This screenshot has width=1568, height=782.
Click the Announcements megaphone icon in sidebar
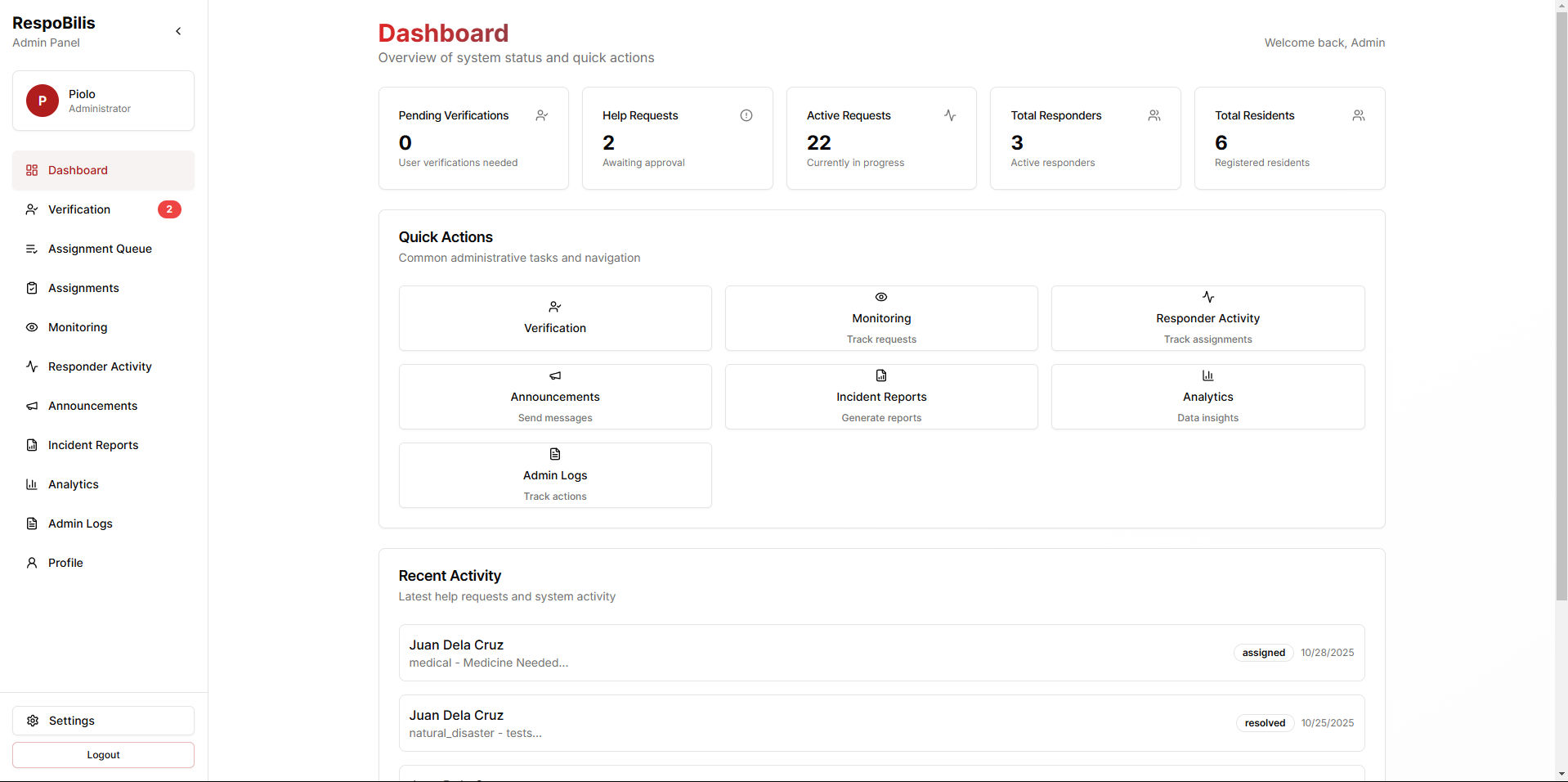pyautogui.click(x=32, y=406)
